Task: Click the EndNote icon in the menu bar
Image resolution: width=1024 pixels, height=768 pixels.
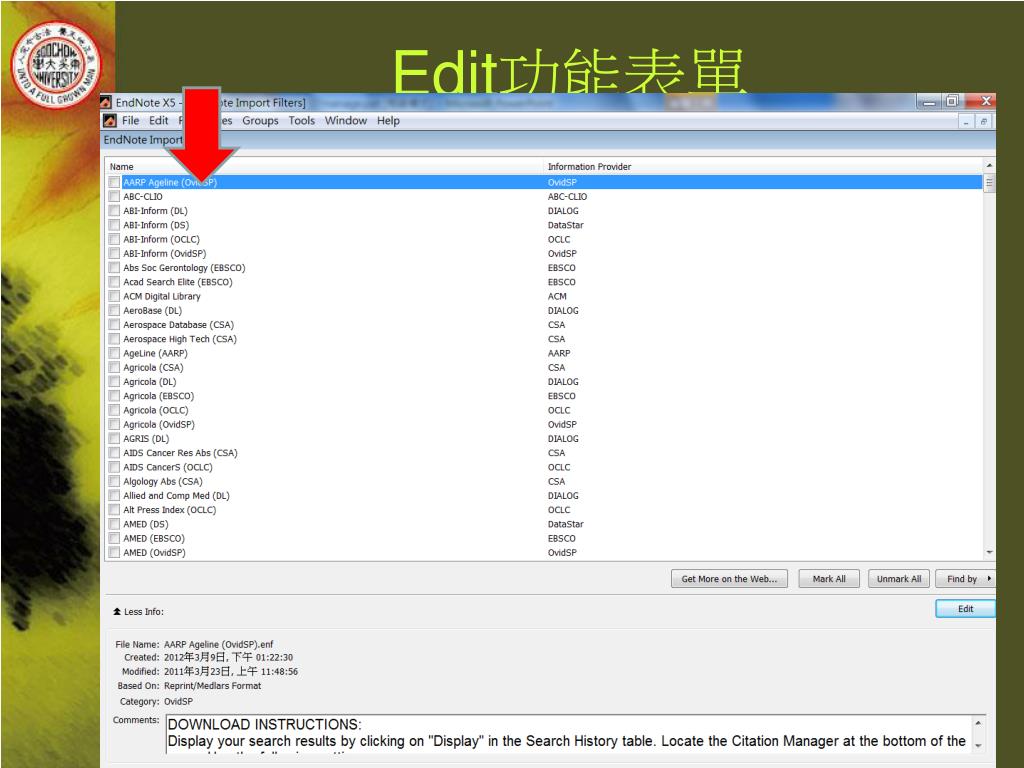Action: coord(110,121)
